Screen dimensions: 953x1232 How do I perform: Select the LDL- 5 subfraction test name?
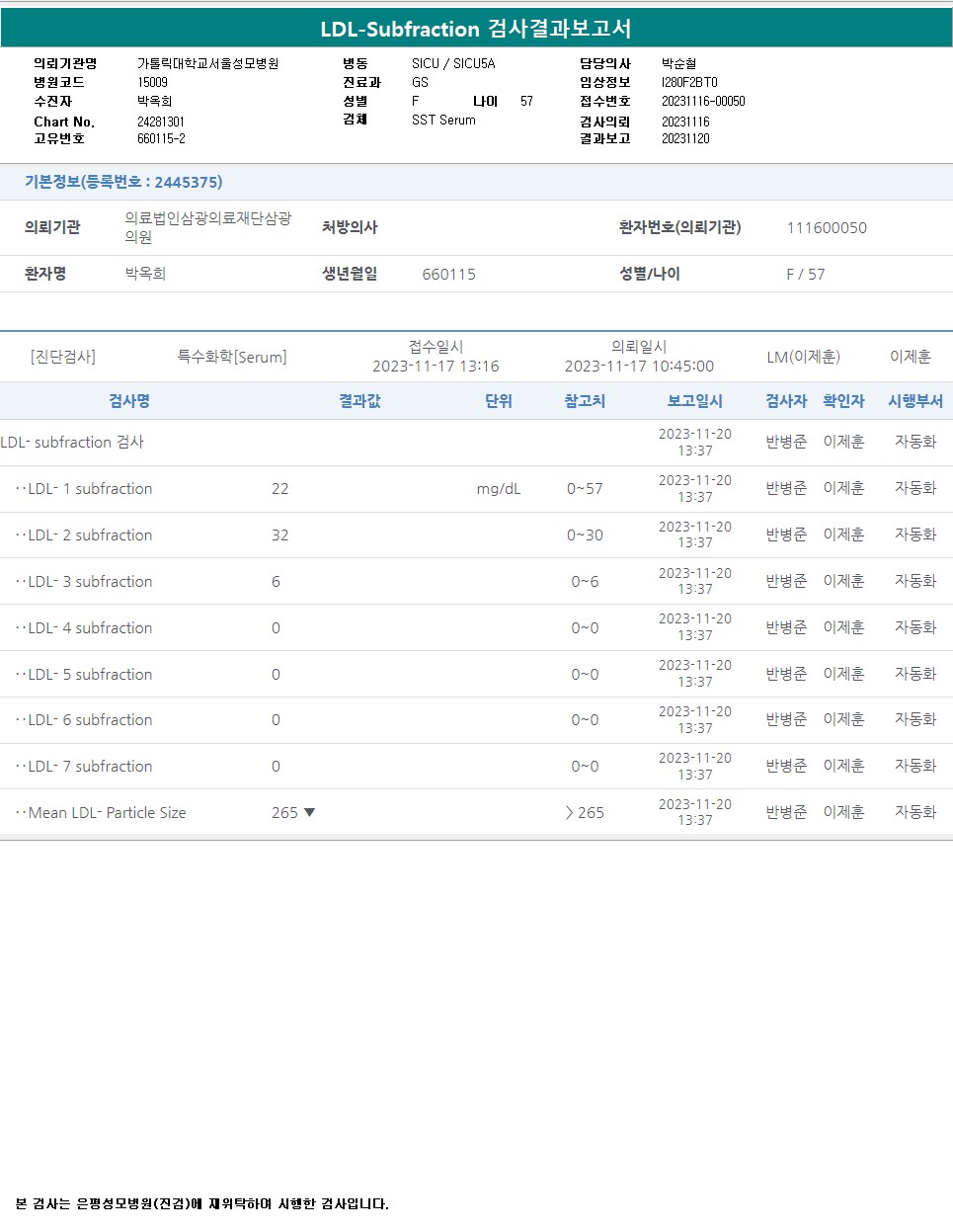(90, 675)
